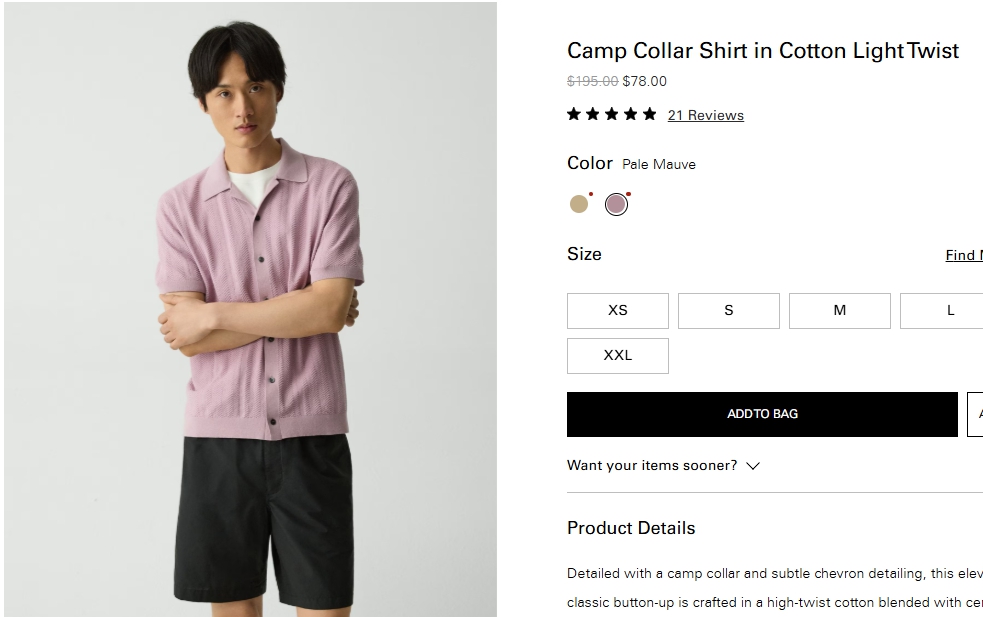Click the middle rating star
Image resolution: width=983 pixels, height=617 pixels.
(x=611, y=114)
